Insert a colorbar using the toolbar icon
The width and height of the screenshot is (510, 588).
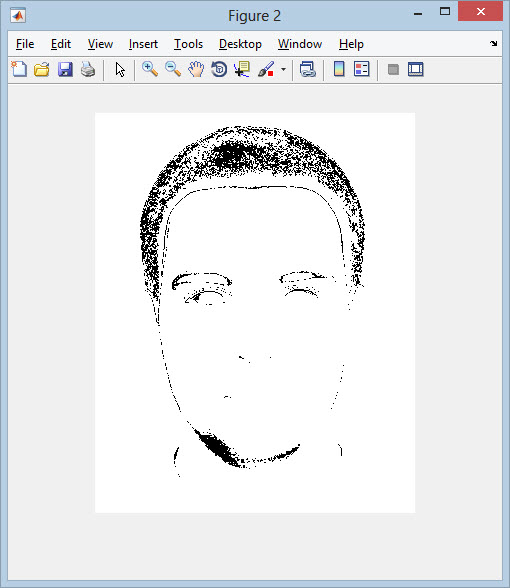tap(339, 69)
